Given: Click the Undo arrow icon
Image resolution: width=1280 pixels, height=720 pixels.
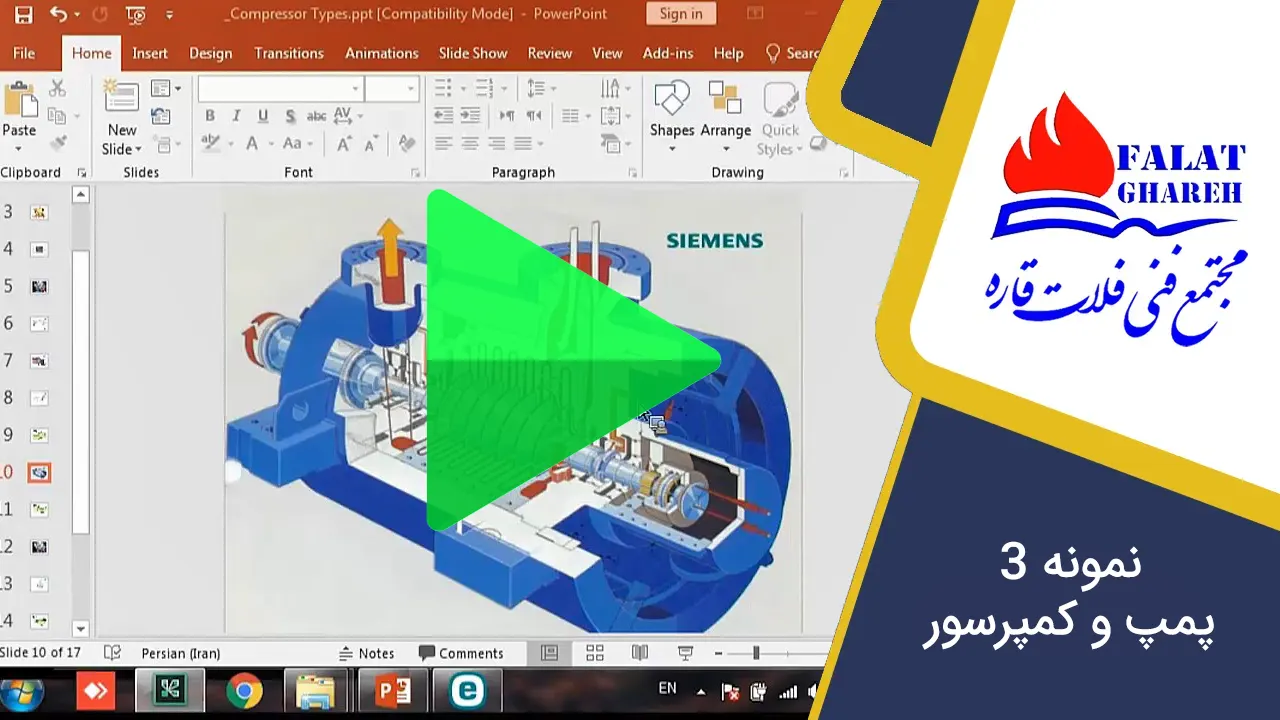Looking at the screenshot, I should (58, 14).
